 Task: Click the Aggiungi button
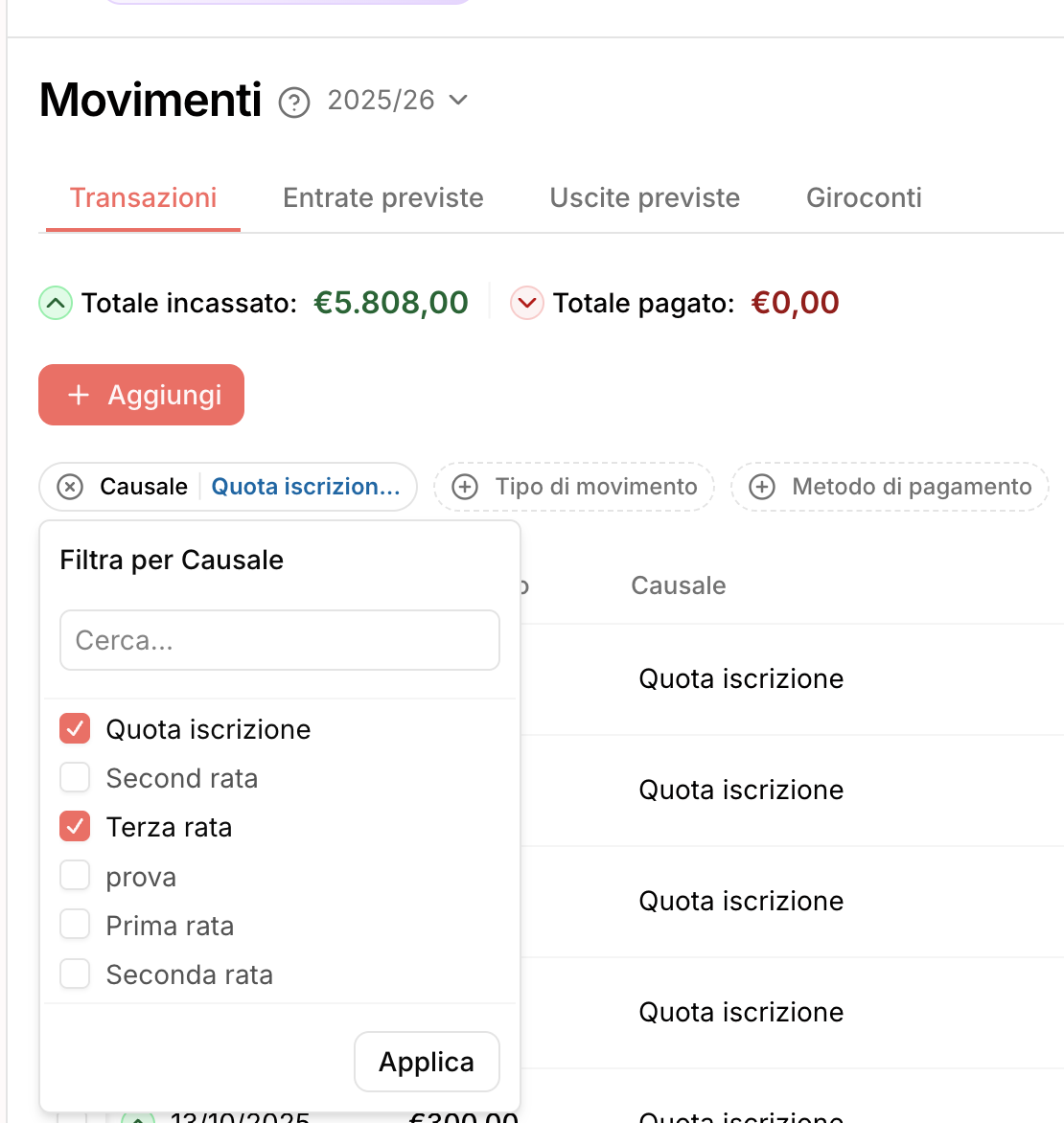tap(141, 395)
